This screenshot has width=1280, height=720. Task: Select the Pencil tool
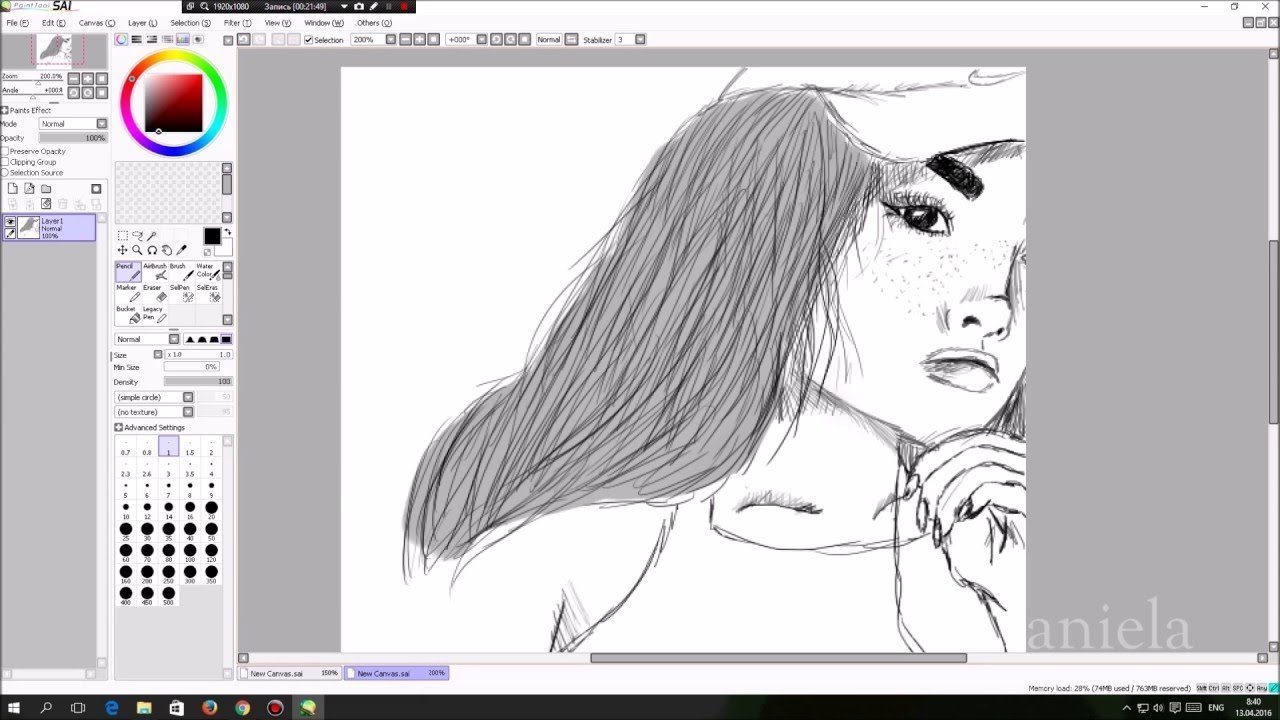[x=128, y=272]
